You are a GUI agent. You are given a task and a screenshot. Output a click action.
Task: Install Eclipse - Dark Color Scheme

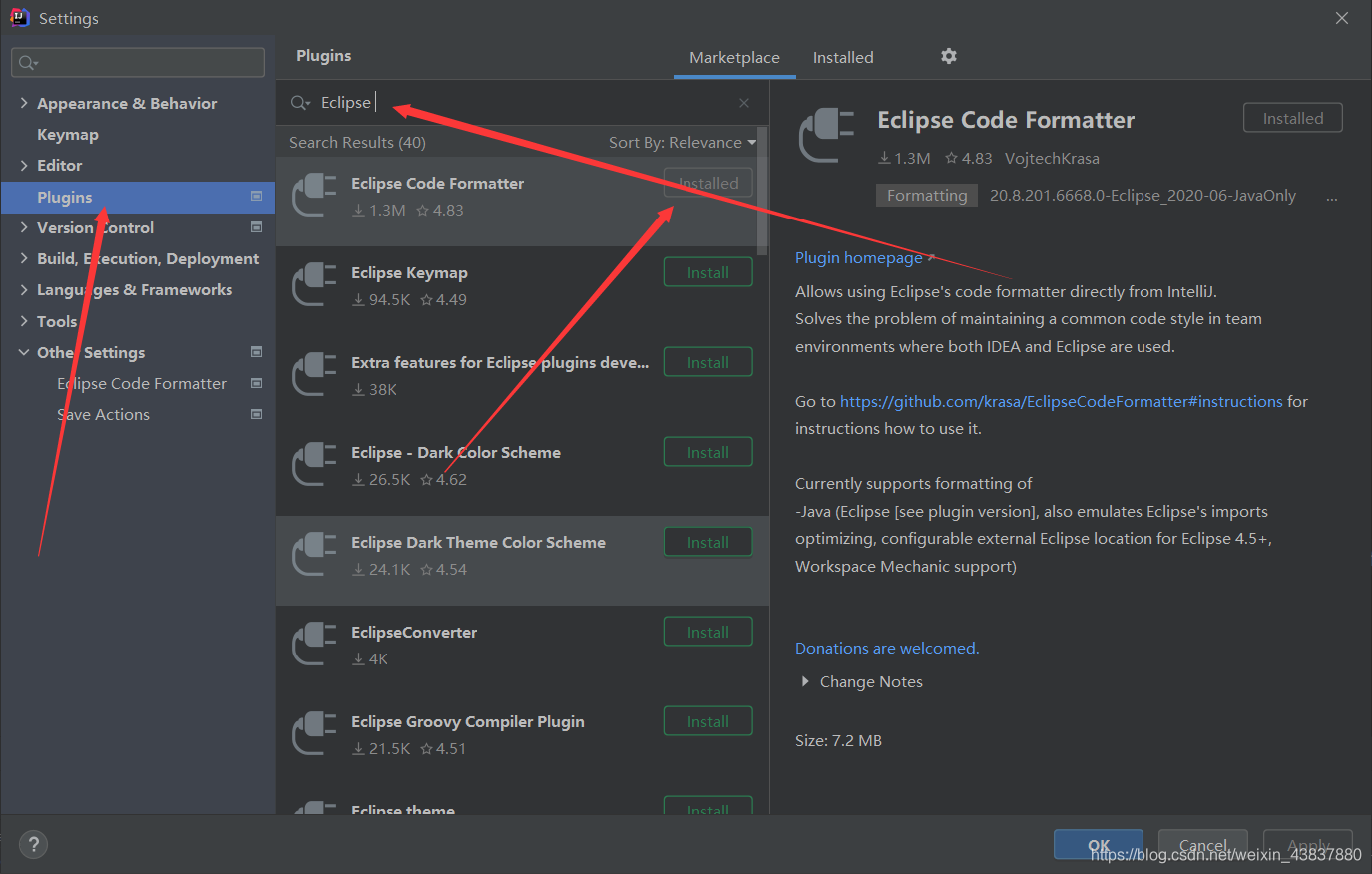pyautogui.click(x=708, y=452)
